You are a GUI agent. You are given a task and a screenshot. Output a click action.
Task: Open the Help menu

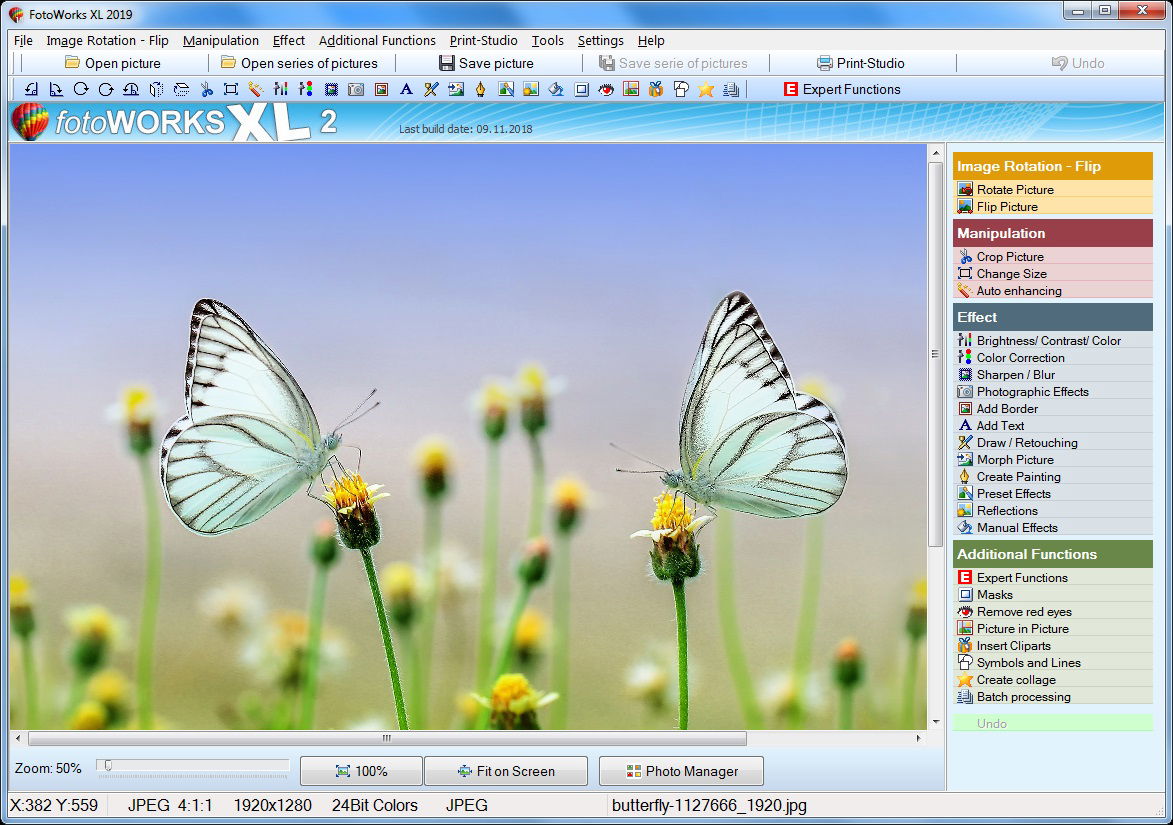pyautogui.click(x=651, y=40)
